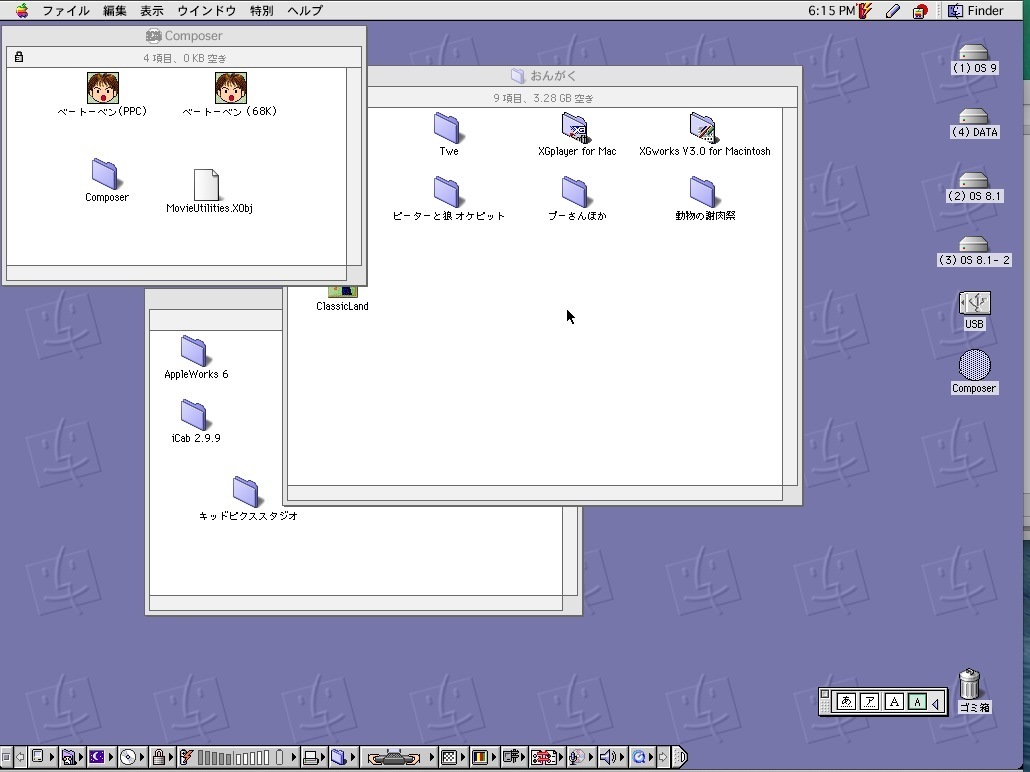Open the 表示 menu
Viewport: 1030px width, 772px height.
(x=152, y=11)
